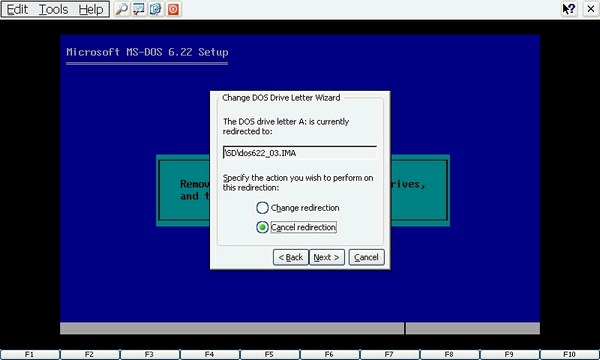This screenshot has width=600, height=360.
Task: Click the screen settings toolbar icon
Action: [x=139, y=9]
